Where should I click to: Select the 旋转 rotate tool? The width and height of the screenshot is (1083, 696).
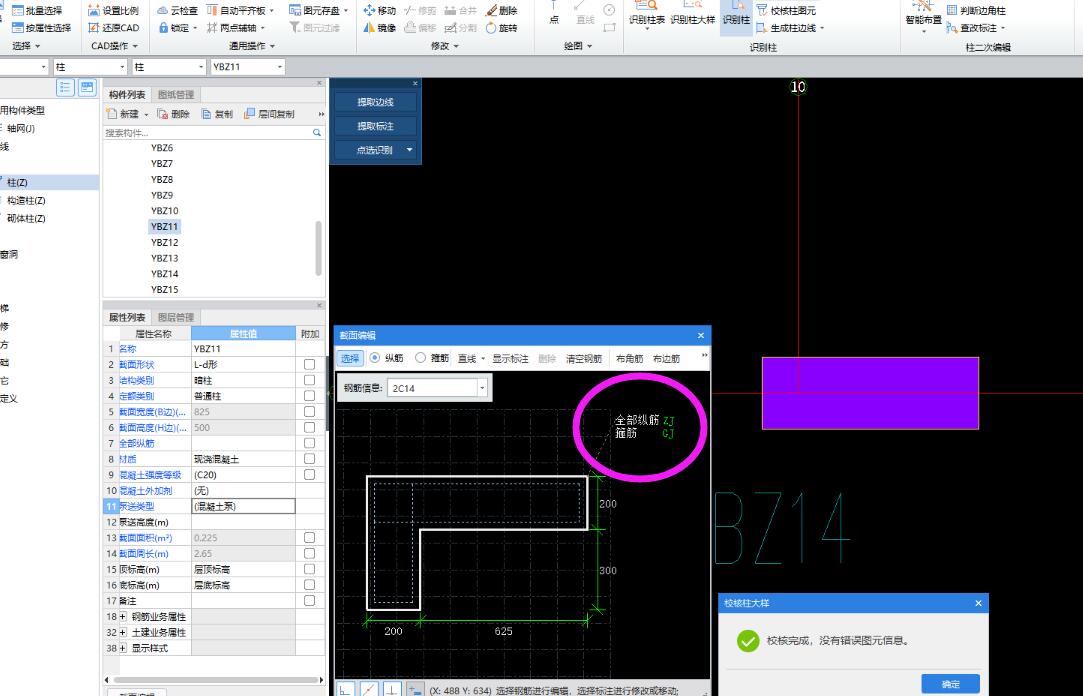click(501, 28)
